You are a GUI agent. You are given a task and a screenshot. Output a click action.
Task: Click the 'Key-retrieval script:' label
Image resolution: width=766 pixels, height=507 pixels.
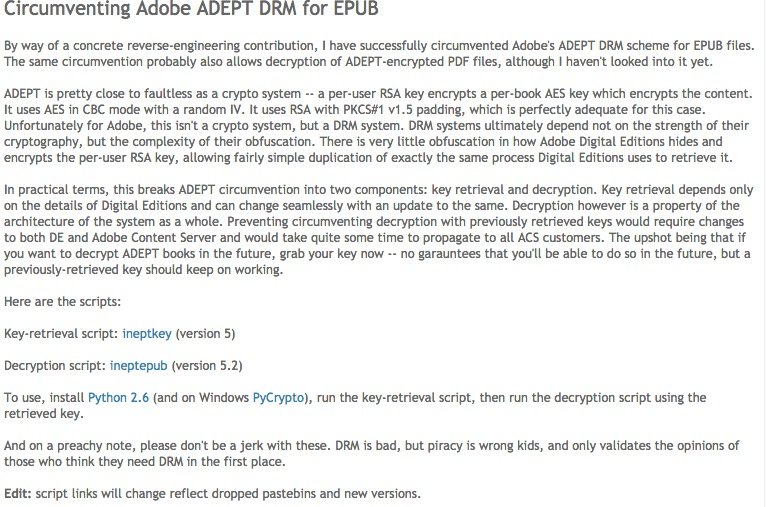(x=61, y=334)
